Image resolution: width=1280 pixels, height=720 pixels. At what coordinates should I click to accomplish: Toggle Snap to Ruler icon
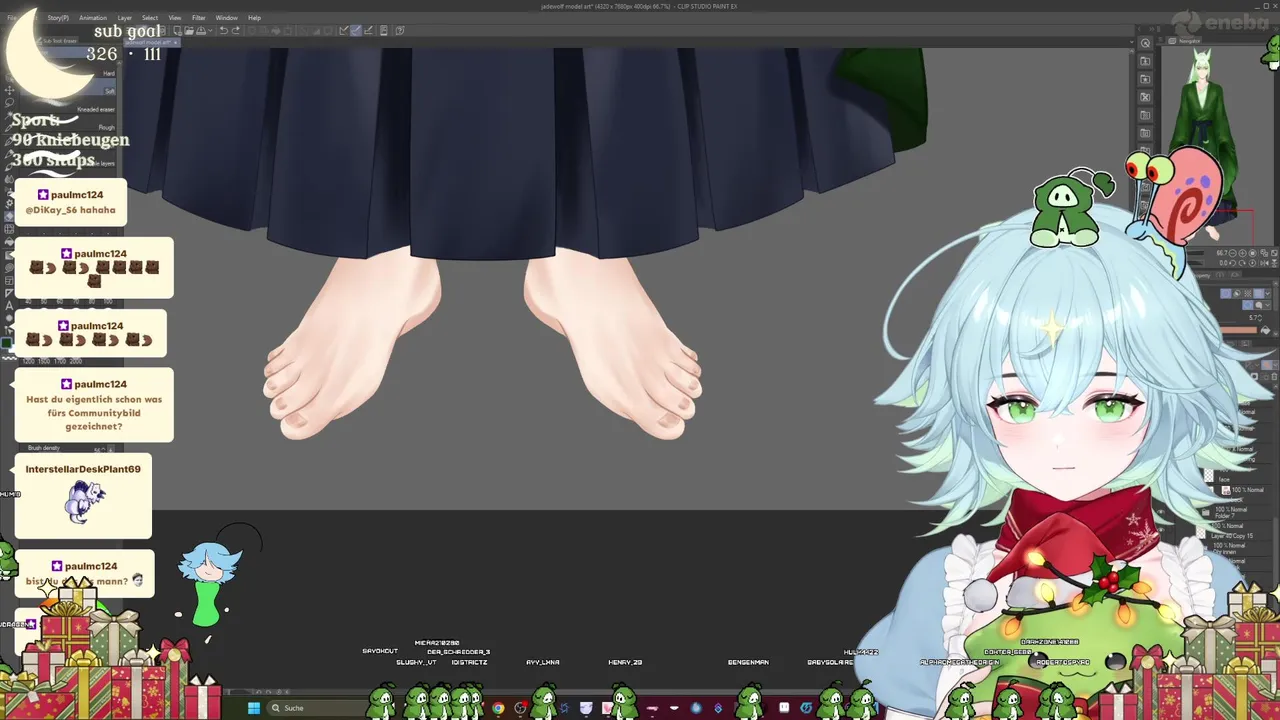click(345, 30)
